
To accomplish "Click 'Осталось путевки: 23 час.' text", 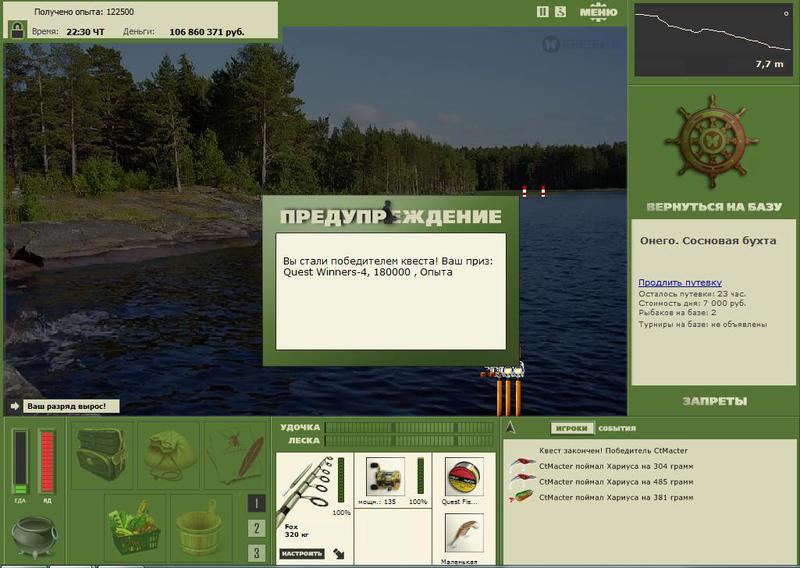I will [x=692, y=294].
